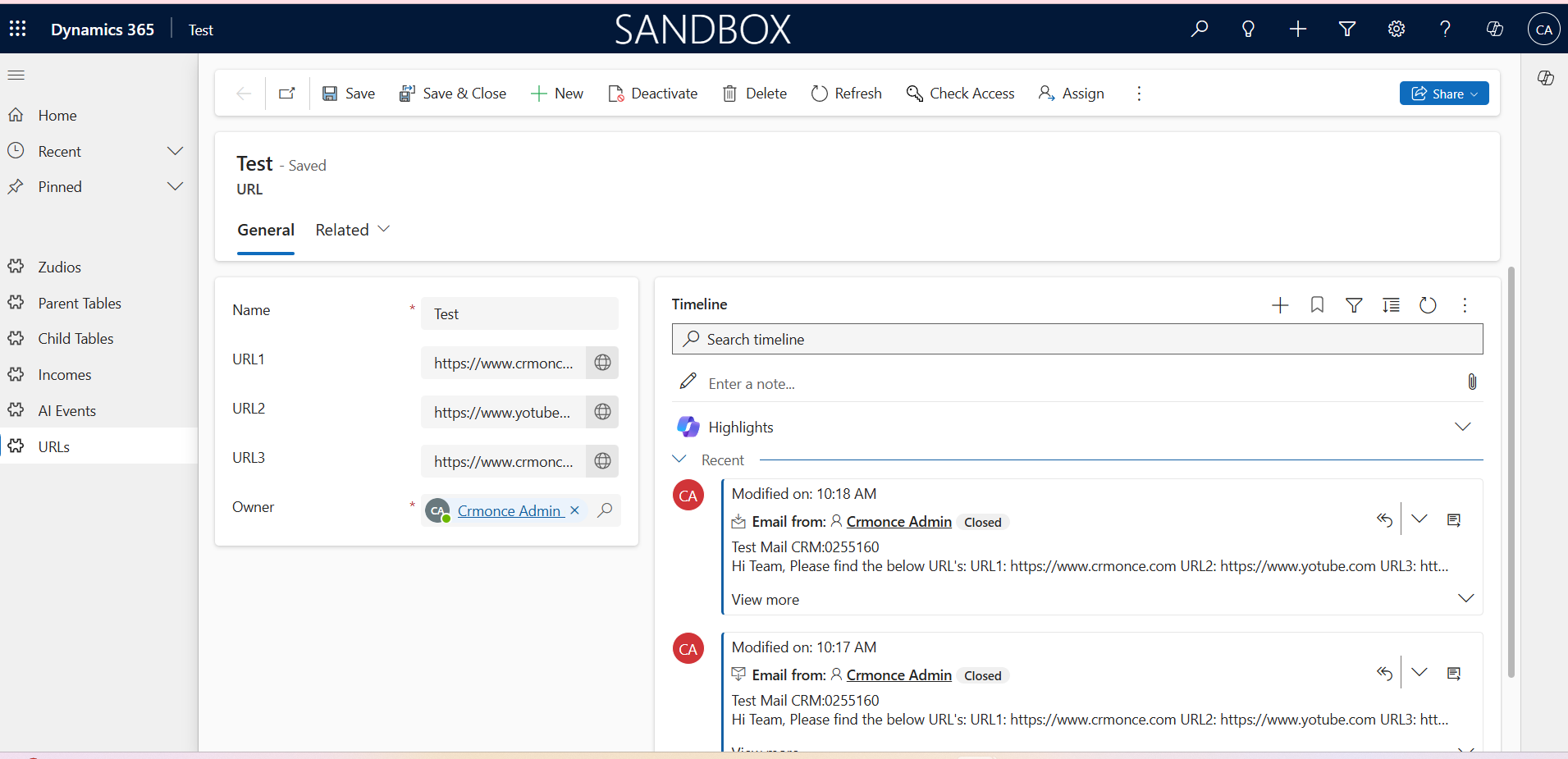Image resolution: width=1568 pixels, height=759 pixels.
Task: Open timeline more options ellipsis
Action: coord(1465,305)
